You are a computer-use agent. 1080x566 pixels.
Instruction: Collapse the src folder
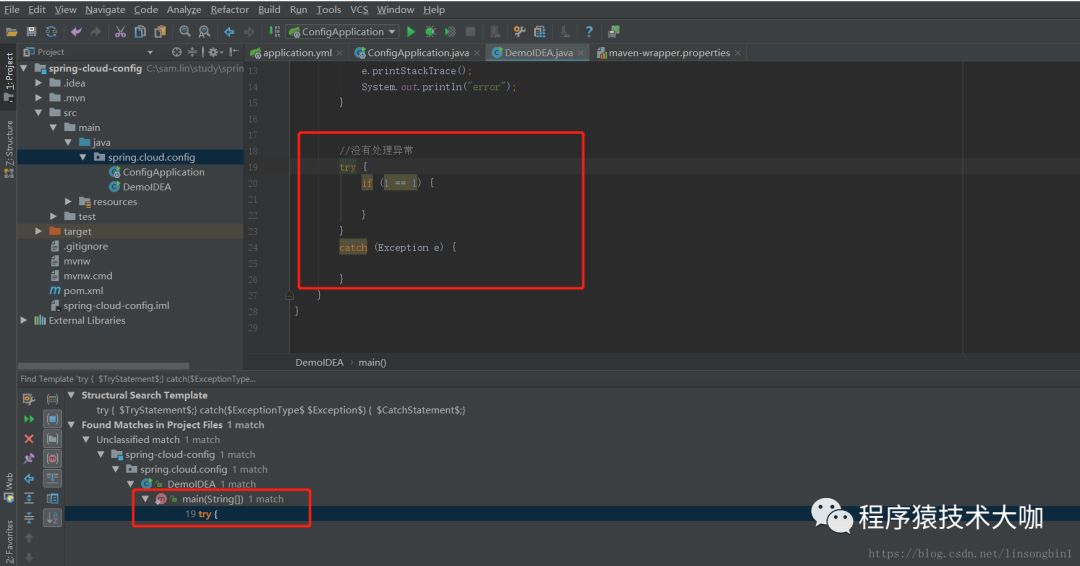coord(39,113)
